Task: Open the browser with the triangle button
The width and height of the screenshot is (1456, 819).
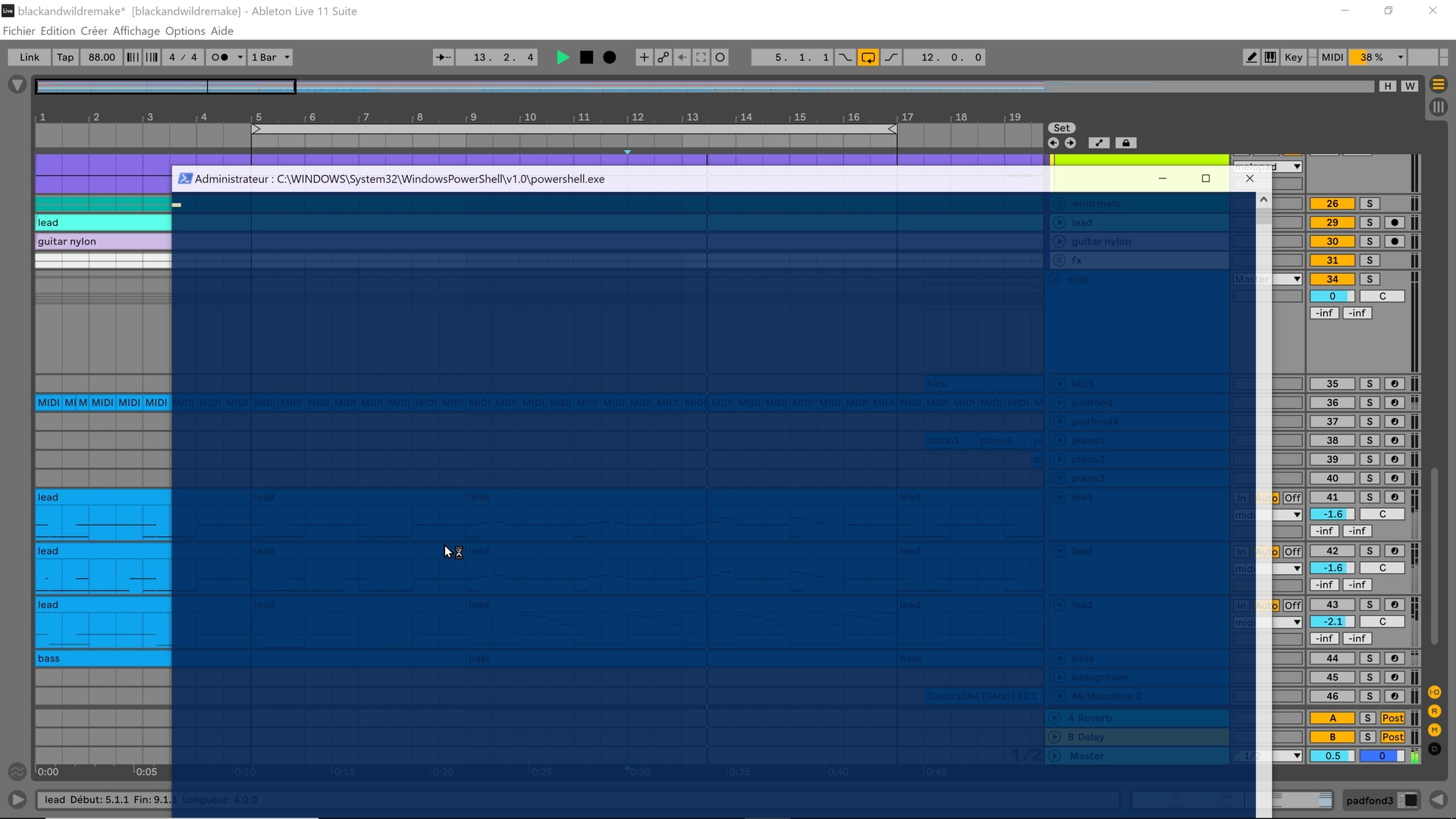Action: tap(17, 85)
